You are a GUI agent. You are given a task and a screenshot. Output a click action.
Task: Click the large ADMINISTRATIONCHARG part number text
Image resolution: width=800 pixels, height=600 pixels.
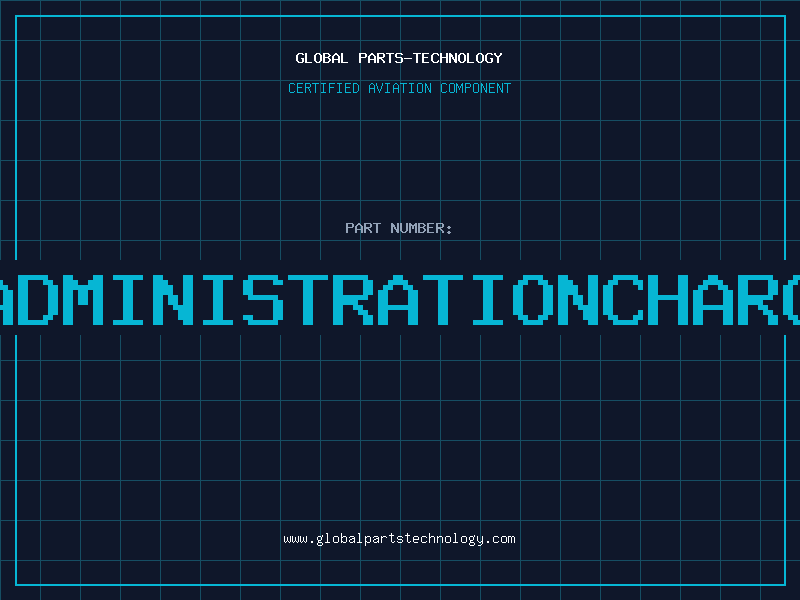[400, 300]
